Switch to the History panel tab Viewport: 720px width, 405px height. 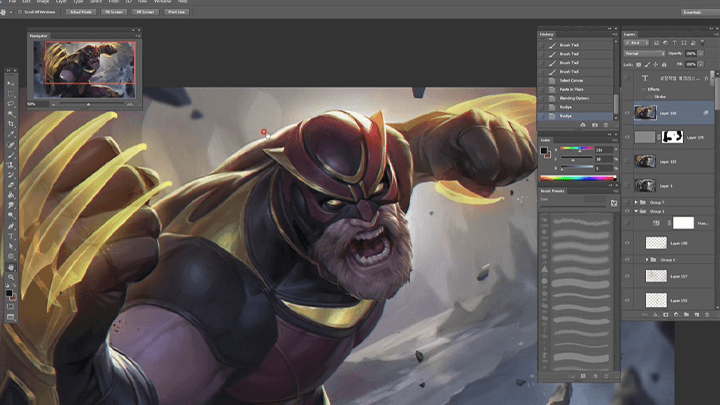[546, 34]
